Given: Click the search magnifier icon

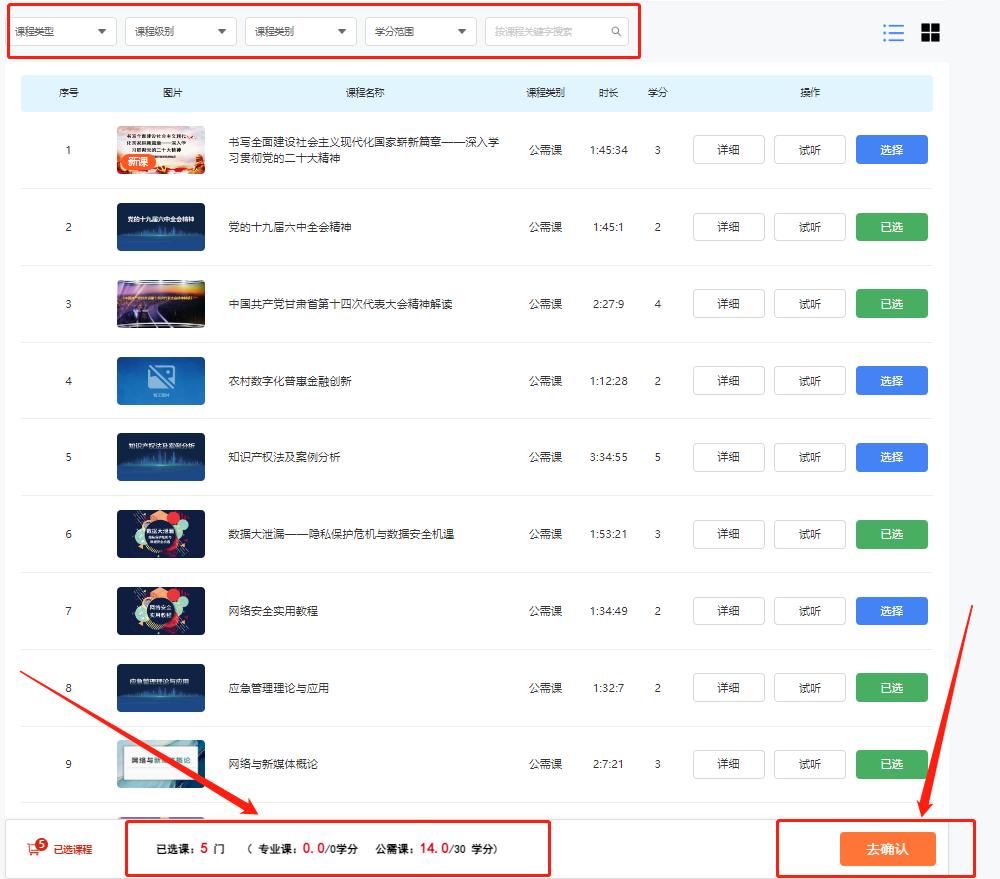Looking at the screenshot, I should pyautogui.click(x=616, y=31).
